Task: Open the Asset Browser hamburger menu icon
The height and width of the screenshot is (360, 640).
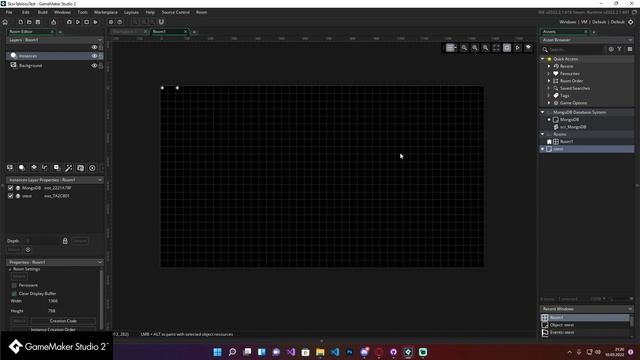Action: click(630, 49)
